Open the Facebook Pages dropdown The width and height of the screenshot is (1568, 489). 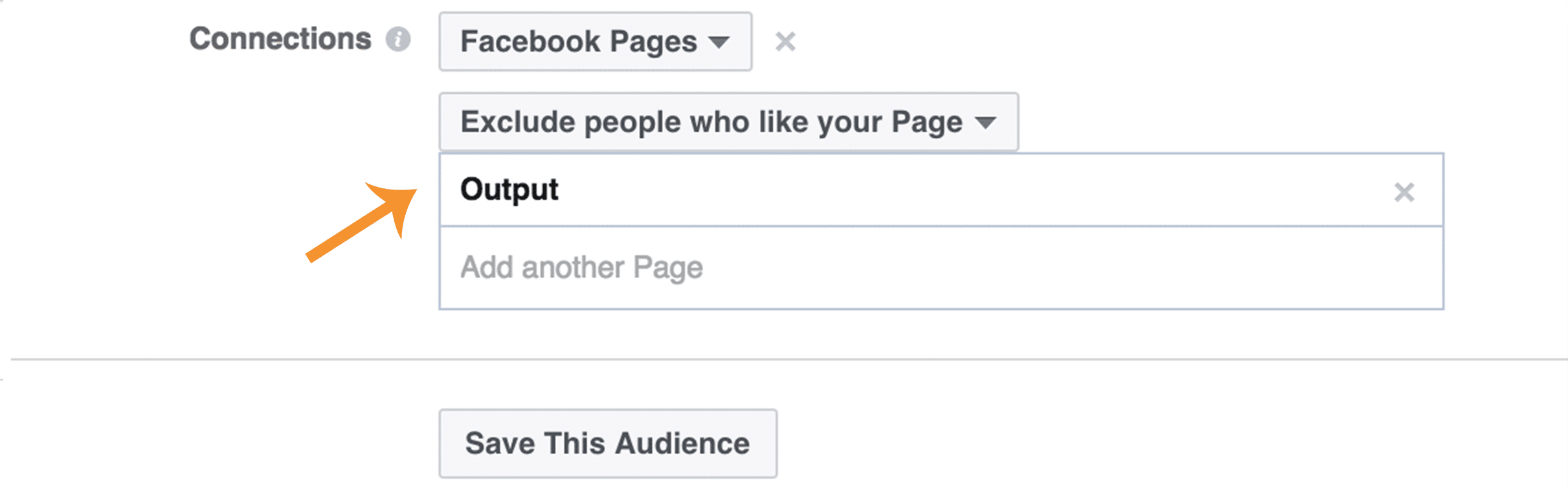[596, 41]
